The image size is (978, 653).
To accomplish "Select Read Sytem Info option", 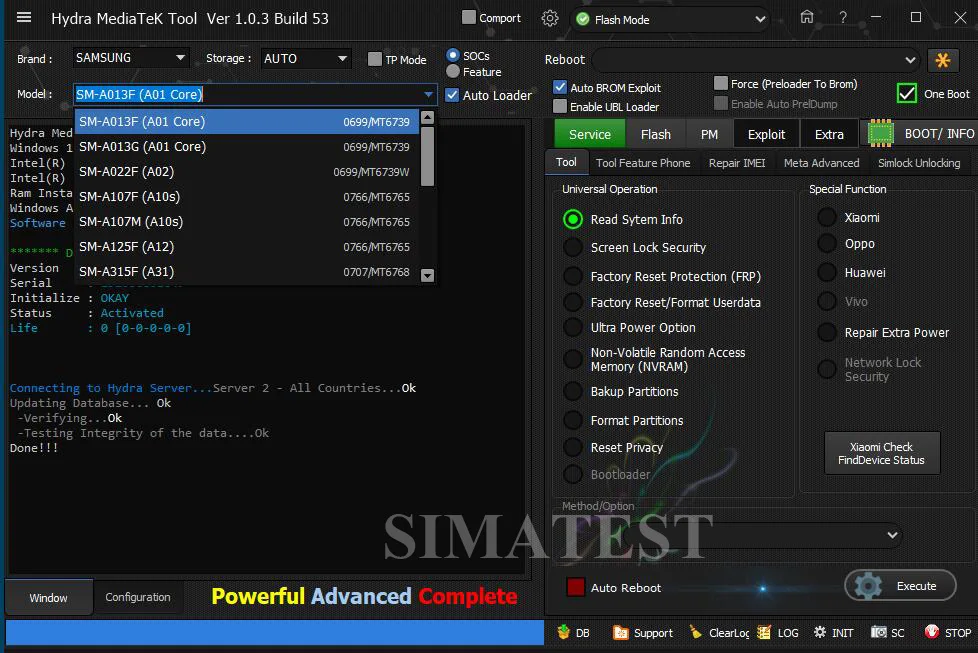I will coord(573,220).
